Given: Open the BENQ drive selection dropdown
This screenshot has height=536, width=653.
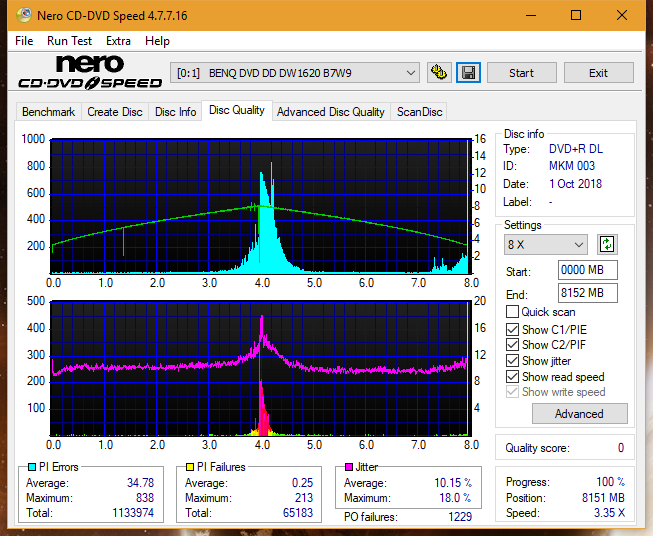Looking at the screenshot, I should 295,73.
